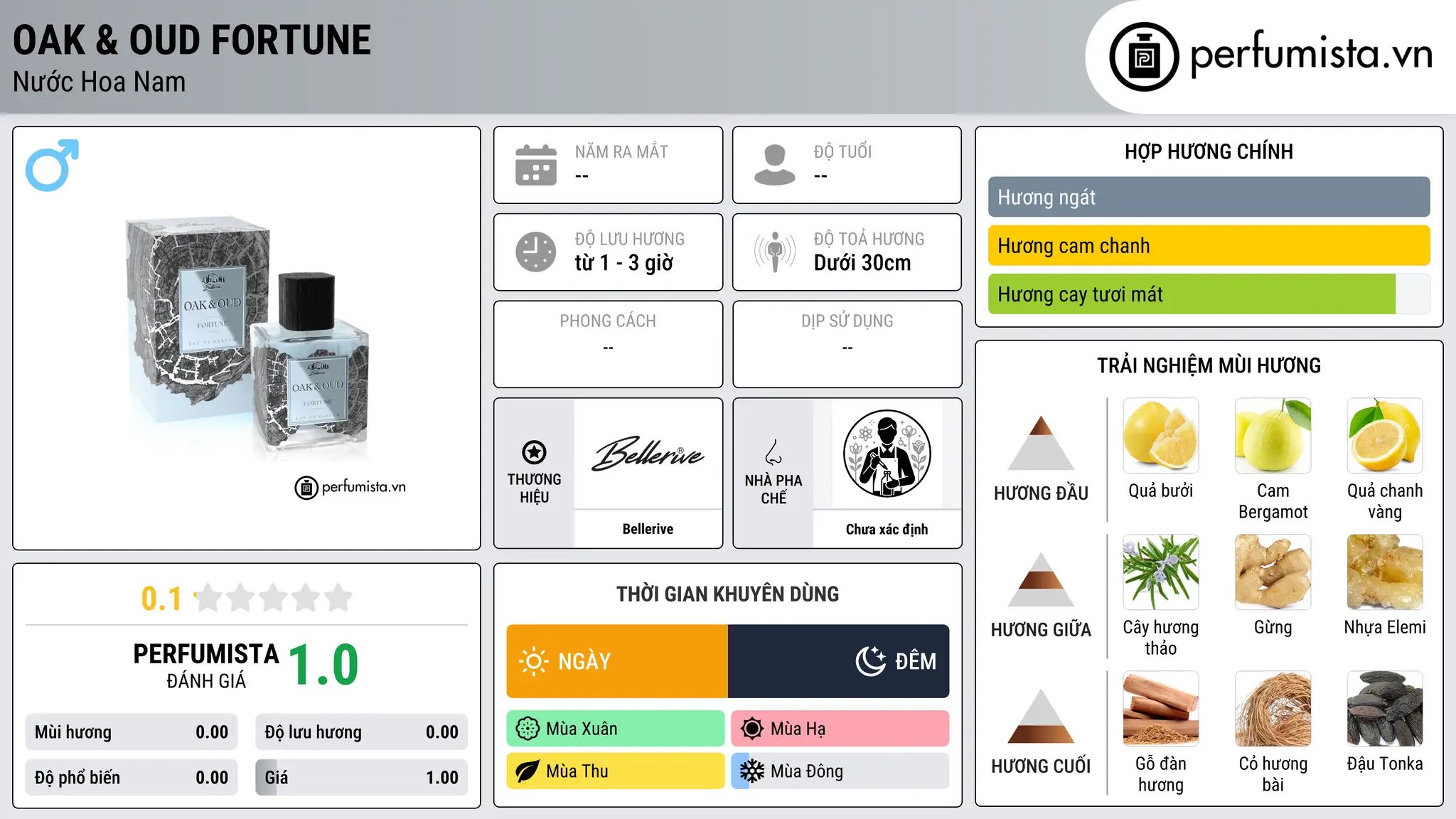The height and width of the screenshot is (819, 1456).
Task: Click the Oak & Oud Fortune product photo
Action: coord(247,336)
